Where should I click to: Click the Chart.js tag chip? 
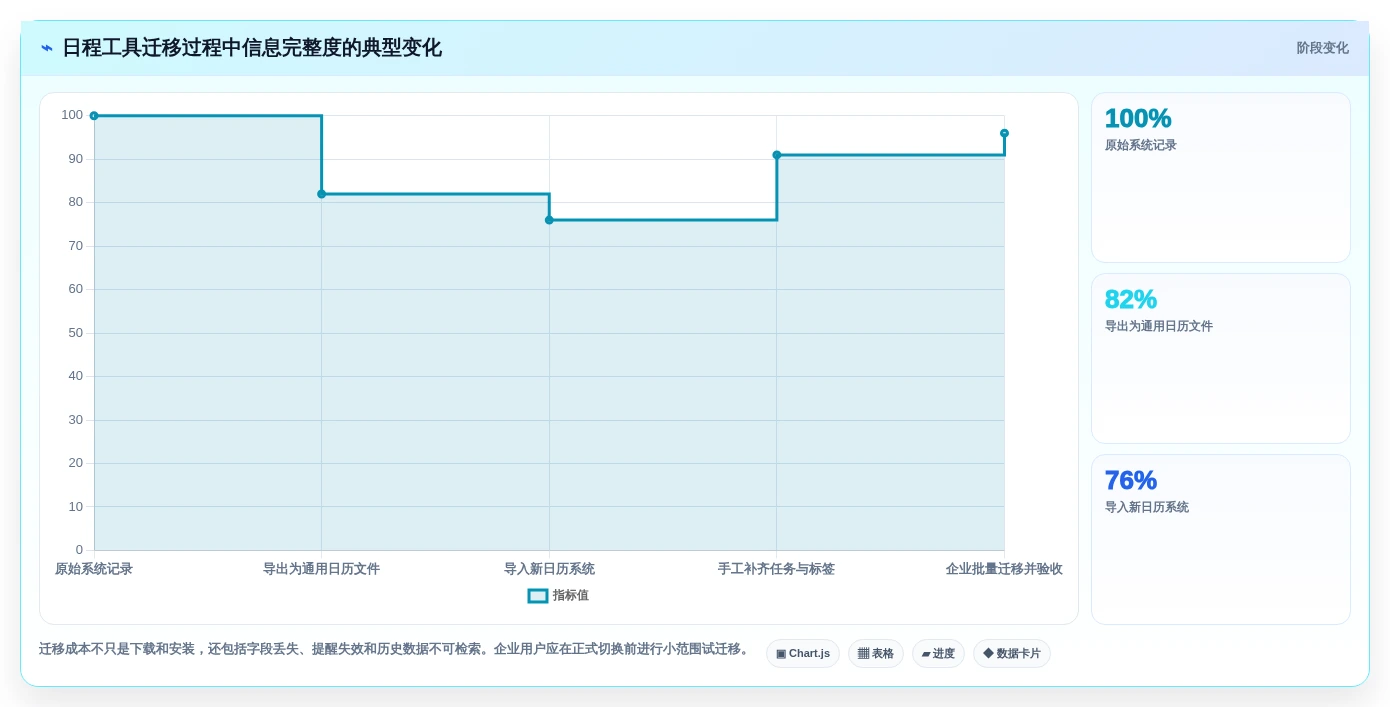[x=803, y=653]
